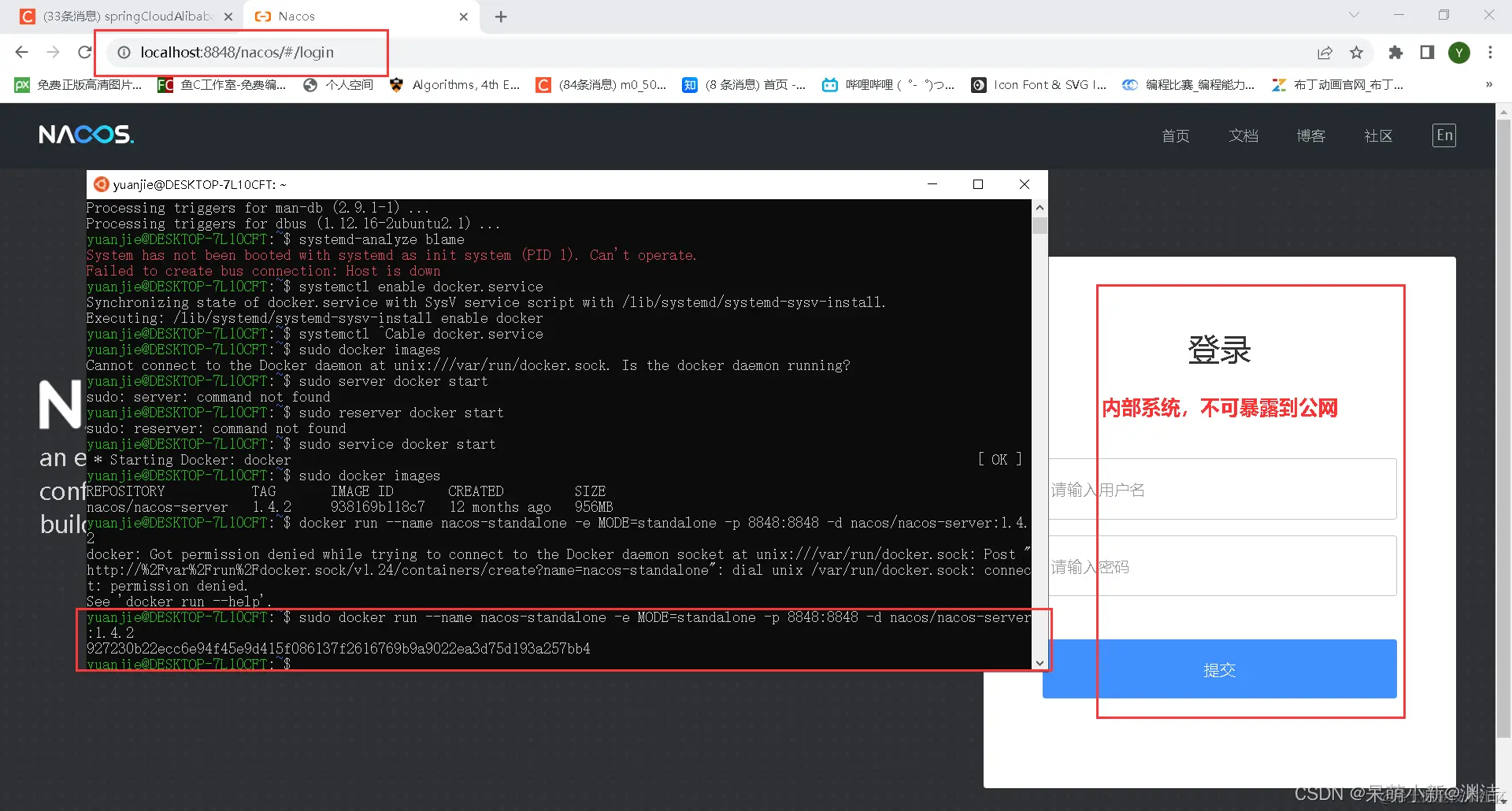1512x811 pixels.
Task: Open the 布丁动画官网 bookmark
Action: pos(1337,85)
